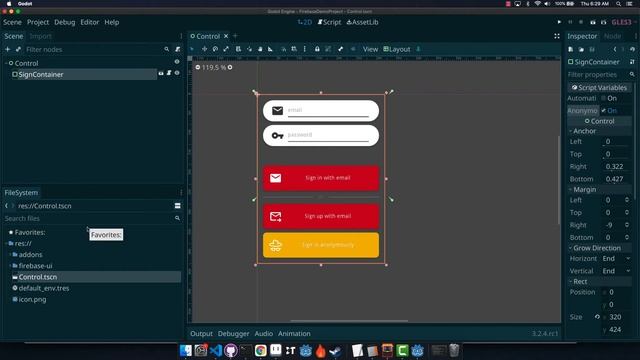Open the Scene menu
Screen dimensions: 640x360
pos(12,22)
